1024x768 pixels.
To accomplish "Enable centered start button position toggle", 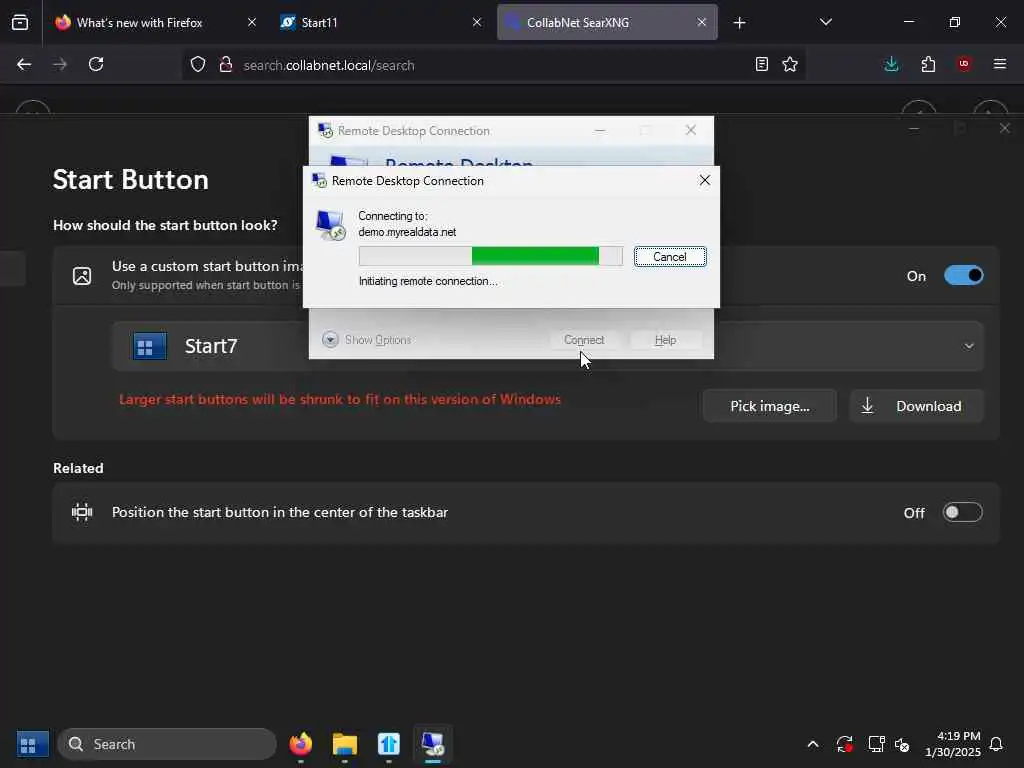I will coord(963,512).
